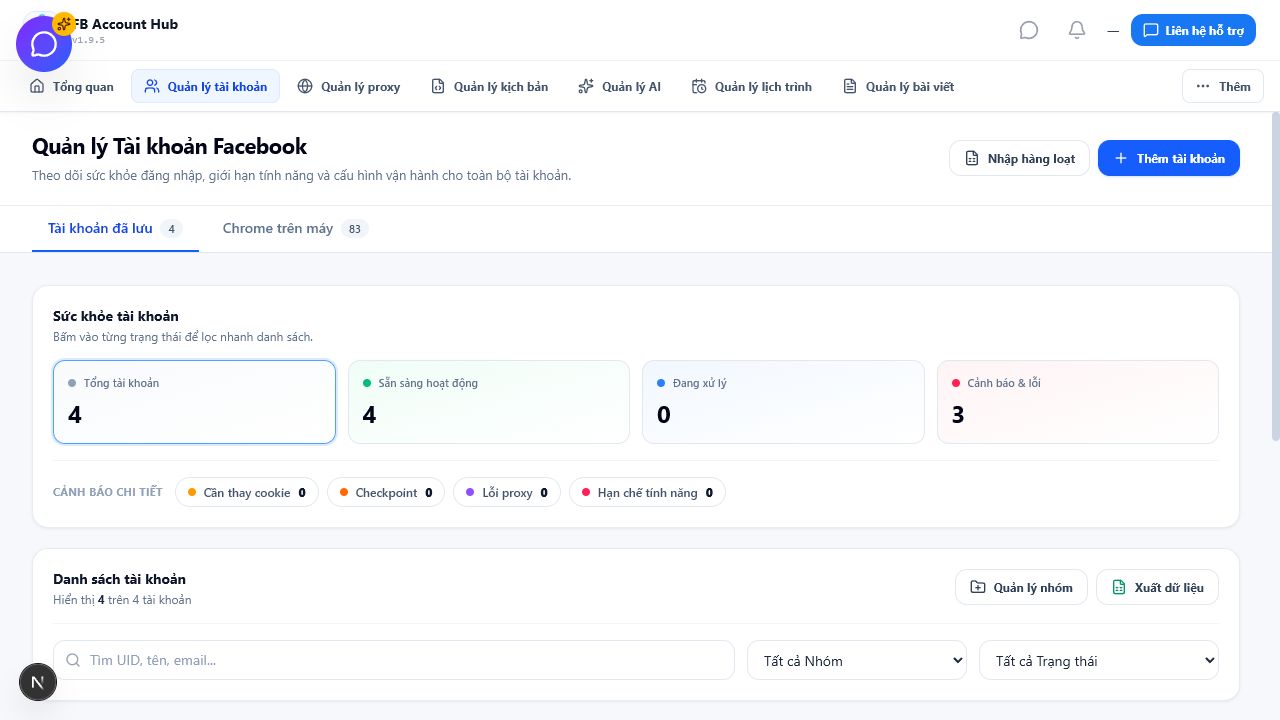This screenshot has height=720, width=1280.
Task: Open the Quản lý lịch trình menu
Action: coord(751,87)
